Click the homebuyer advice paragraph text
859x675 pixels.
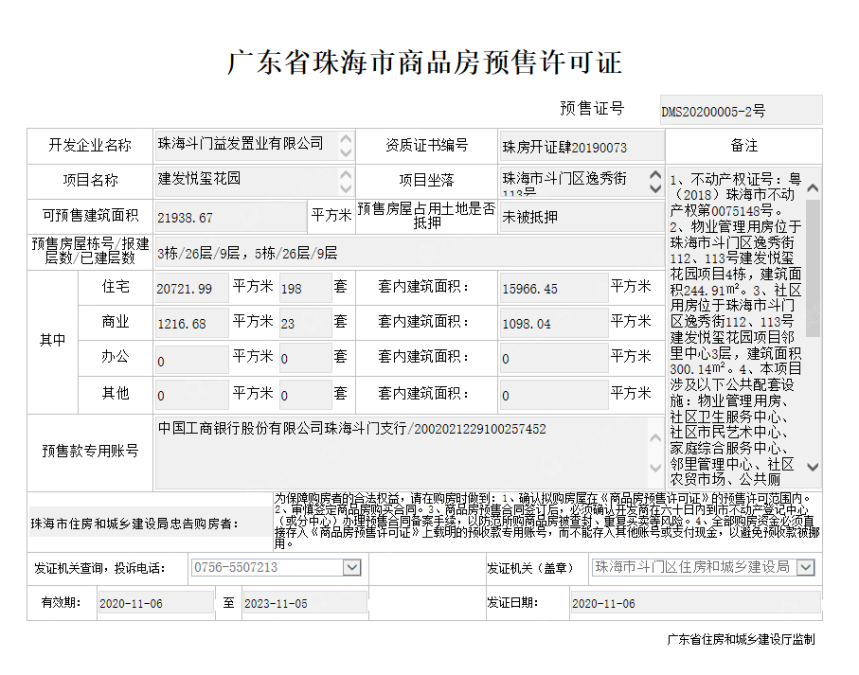coord(547,520)
